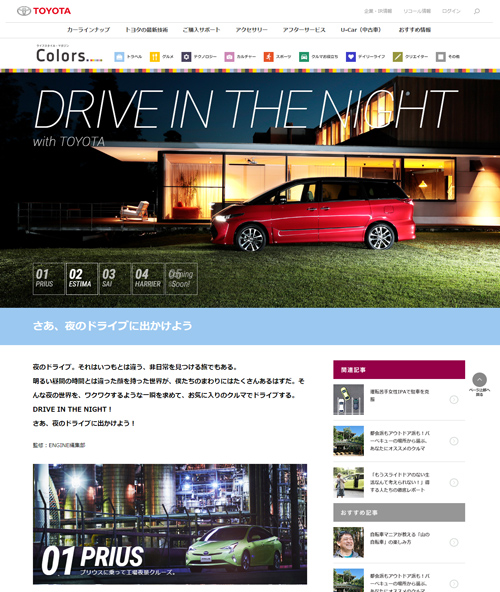Image resolution: width=500 pixels, height=592 pixels.
Task: Click the arrow beside the slide-door article
Action: click(x=454, y=483)
